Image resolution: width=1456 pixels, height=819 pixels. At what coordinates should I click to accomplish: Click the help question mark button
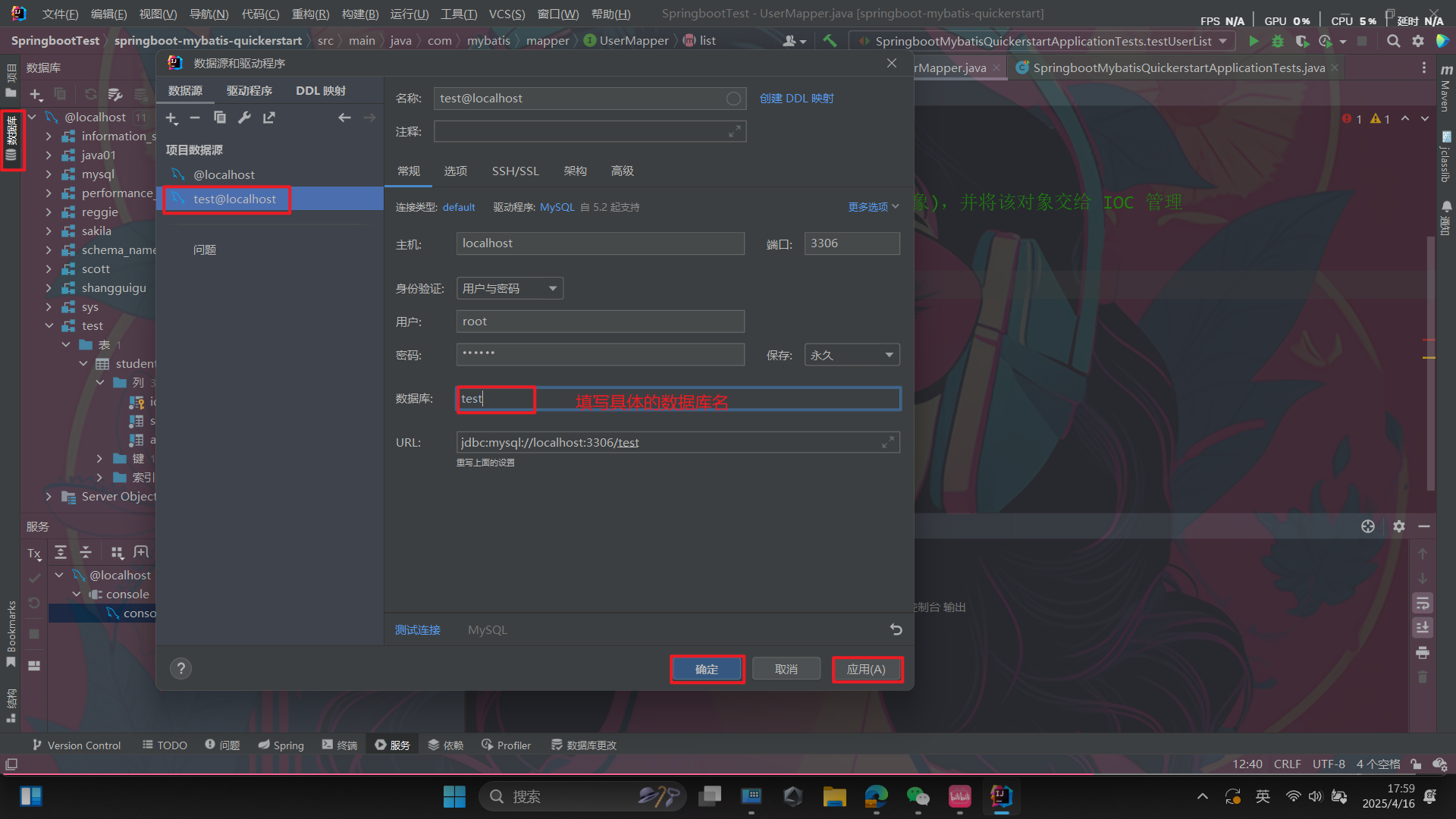click(180, 669)
